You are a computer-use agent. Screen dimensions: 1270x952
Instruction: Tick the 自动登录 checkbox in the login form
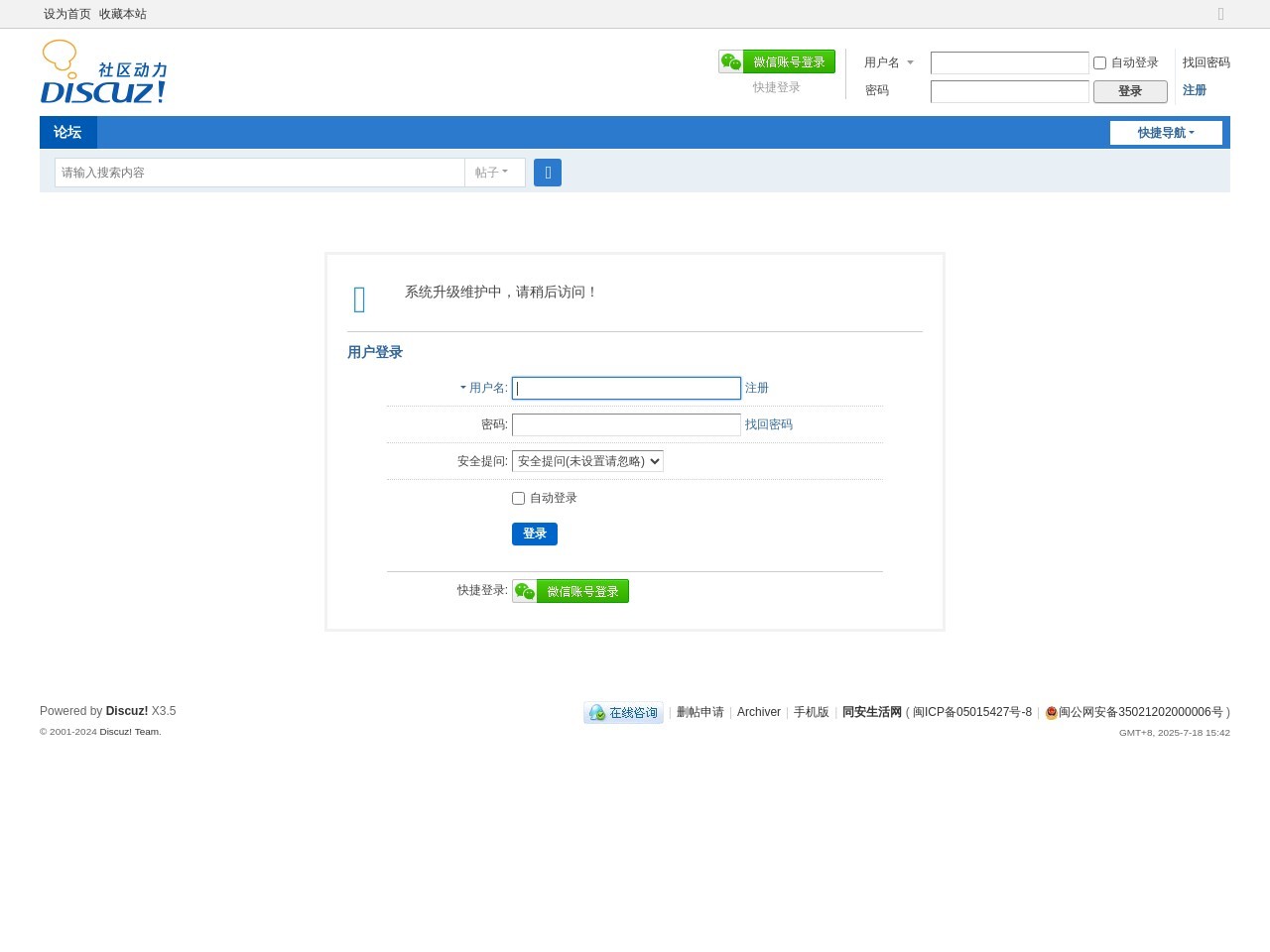[x=518, y=498]
